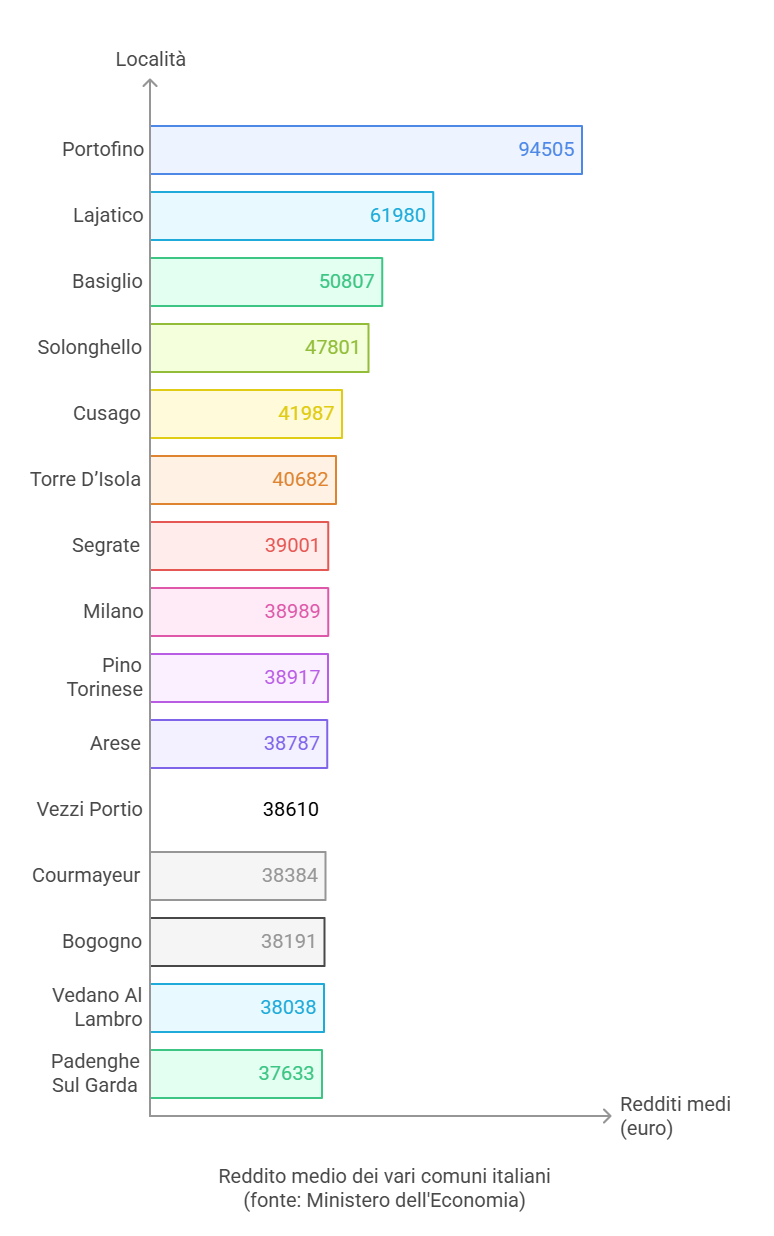Click the Padenghe Sul Garda bar
The height and width of the screenshot is (1236, 774).
(236, 1074)
